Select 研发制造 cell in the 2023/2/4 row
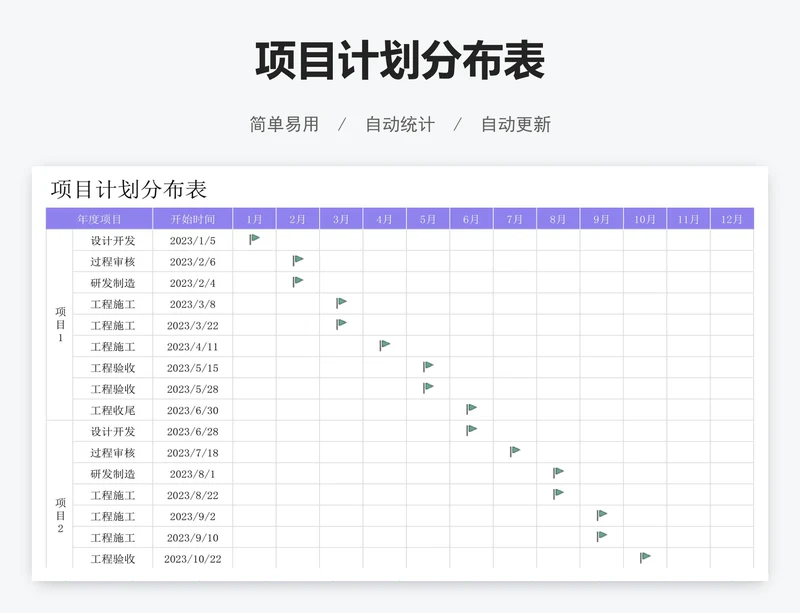The height and width of the screenshot is (613, 800). pos(113,283)
